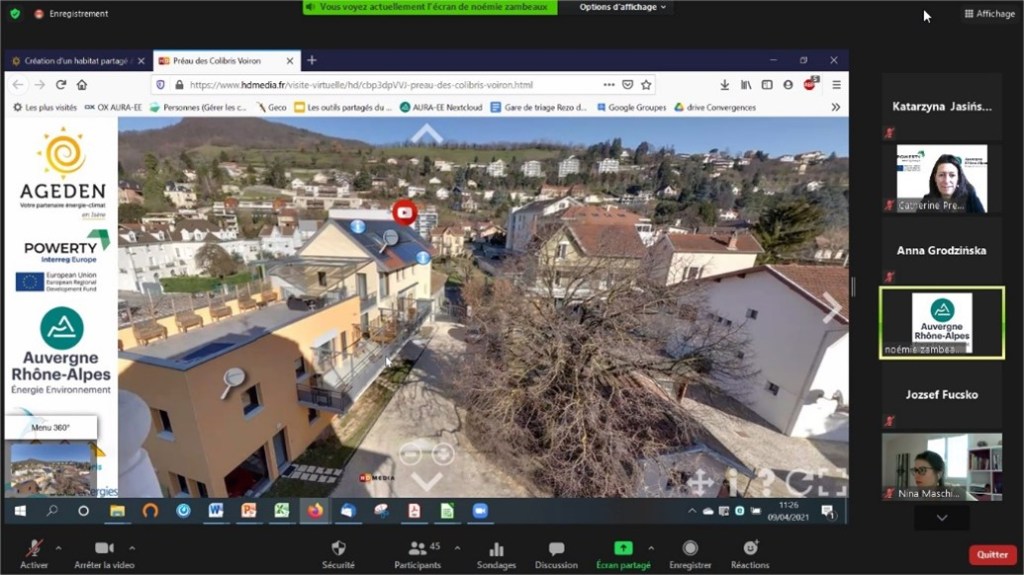Click the YouTube video hotspot on the roof
This screenshot has width=1024, height=575.
click(404, 212)
